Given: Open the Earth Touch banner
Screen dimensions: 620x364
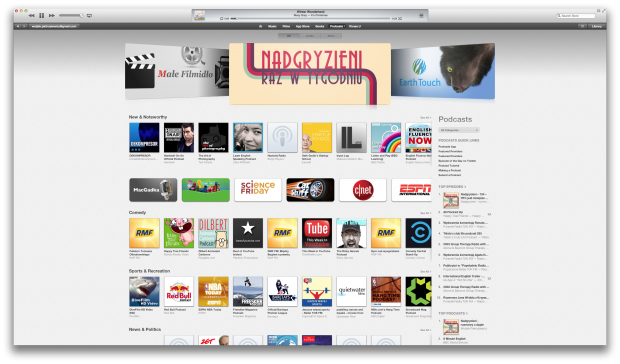Looking at the screenshot, I should click(443, 71).
